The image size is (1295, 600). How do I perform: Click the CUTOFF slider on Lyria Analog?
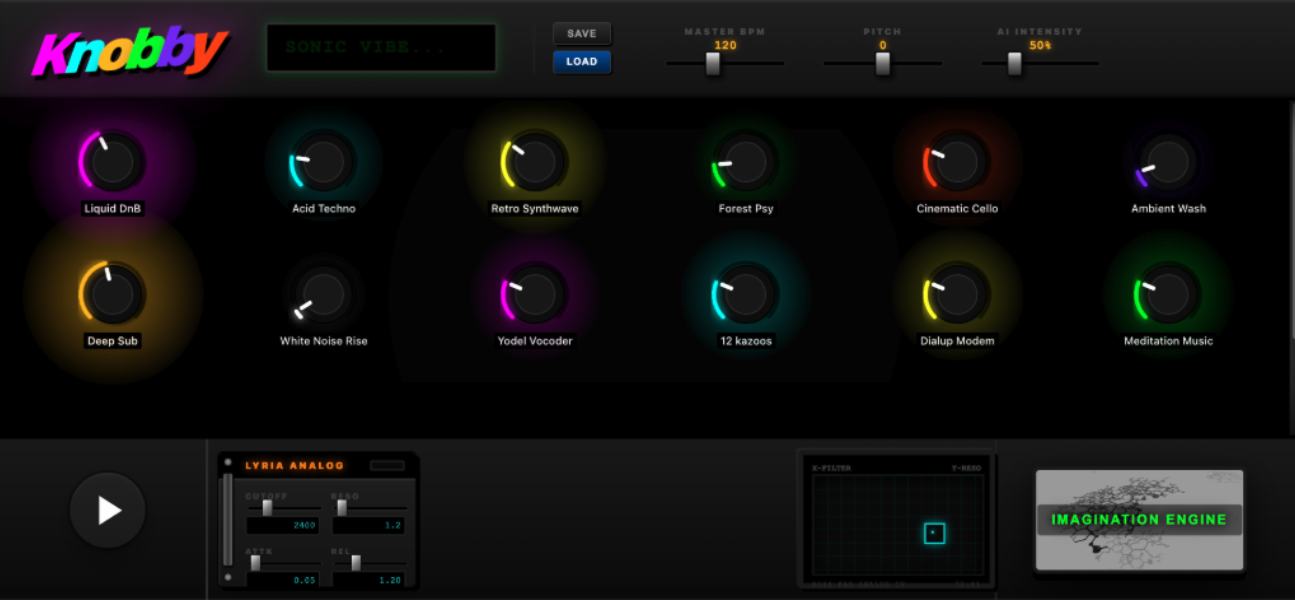click(267, 508)
